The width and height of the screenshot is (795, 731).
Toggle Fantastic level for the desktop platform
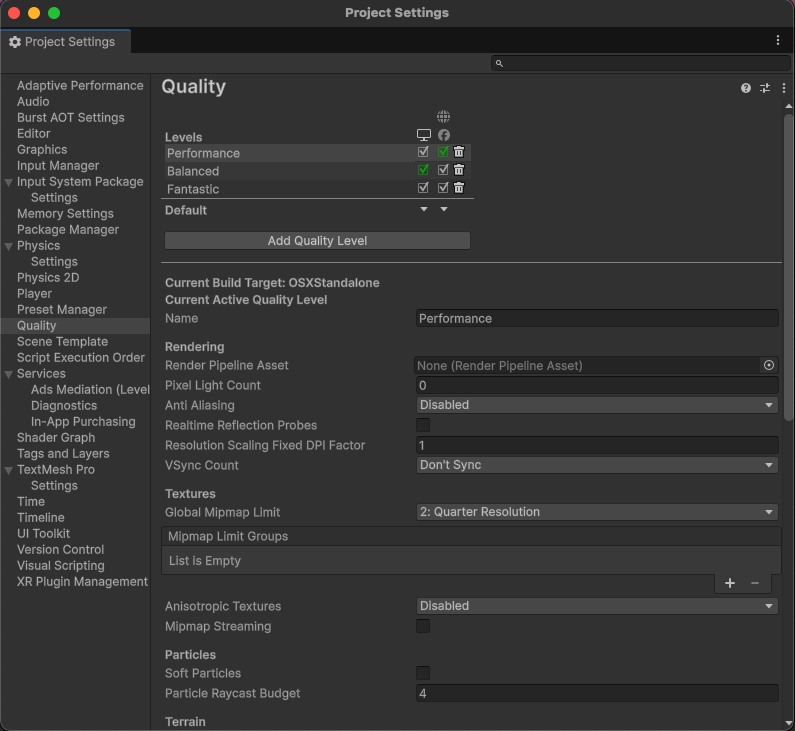tap(423, 187)
